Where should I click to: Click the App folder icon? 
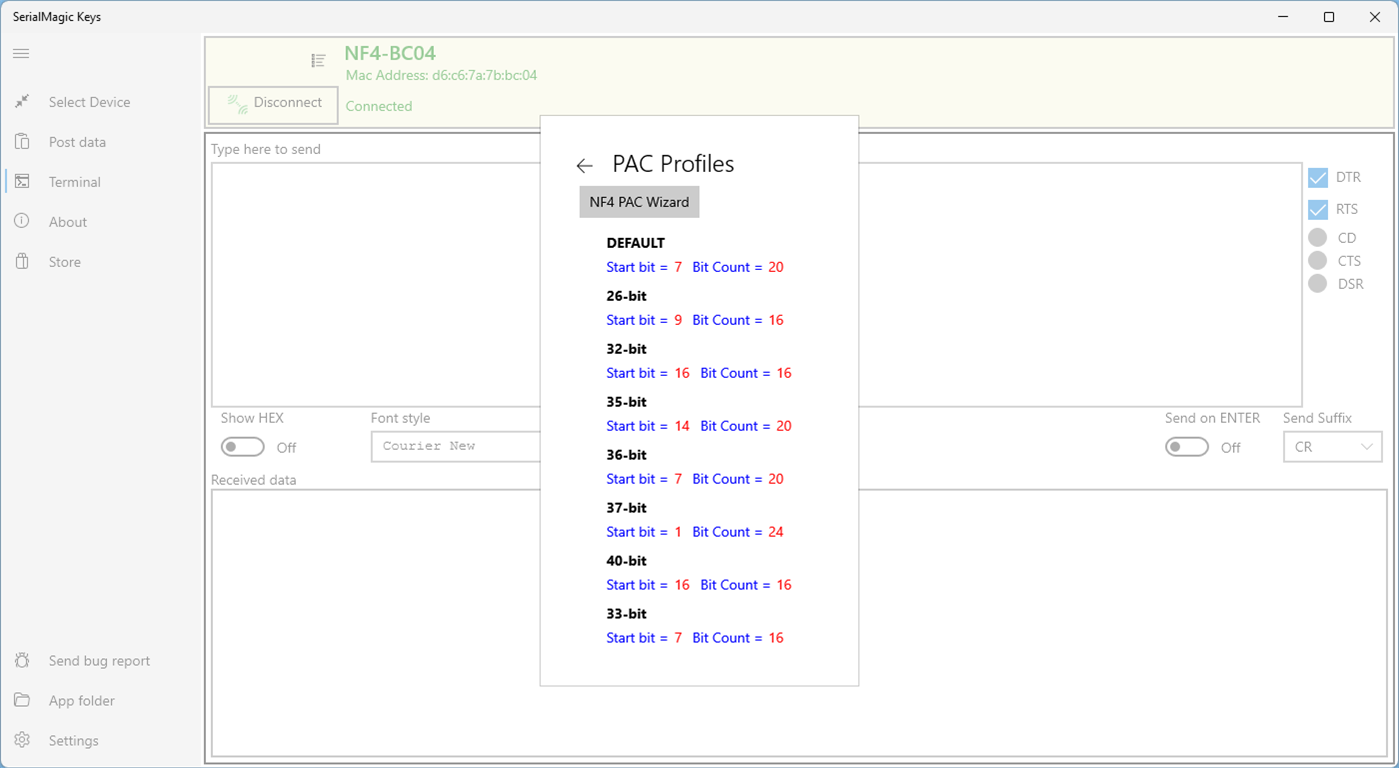click(22, 701)
